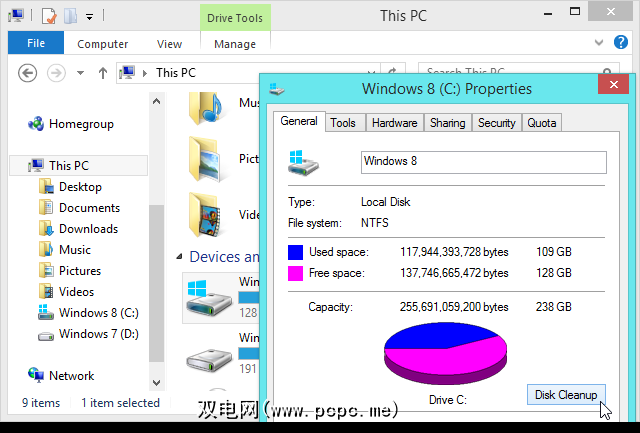Click the navigation pane scrollbar thumb
The width and height of the screenshot is (640, 433).
pos(156,283)
